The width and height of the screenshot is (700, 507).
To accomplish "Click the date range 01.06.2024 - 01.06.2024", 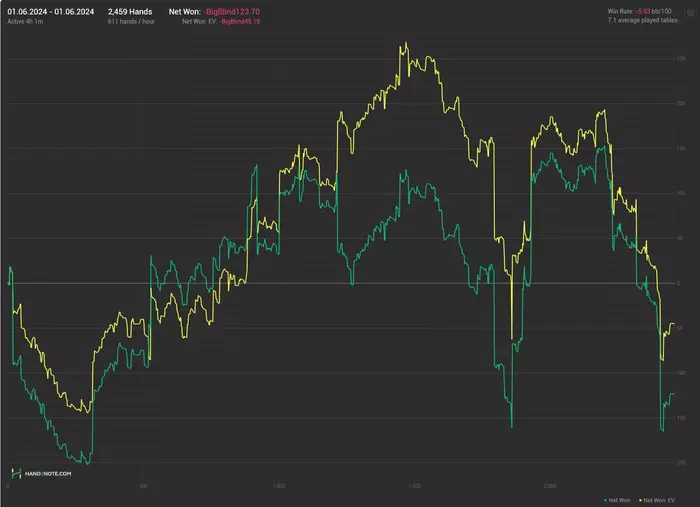I will pyautogui.click(x=51, y=12).
